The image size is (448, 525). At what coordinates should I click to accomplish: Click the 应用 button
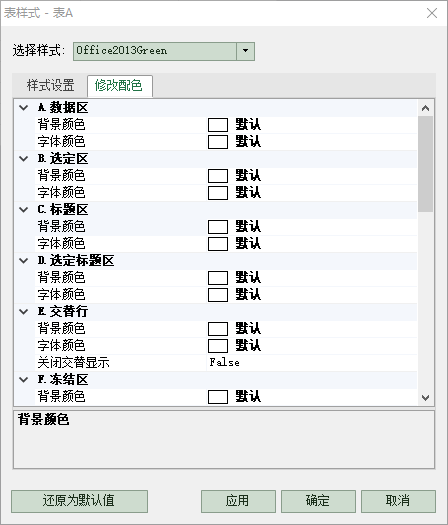click(x=238, y=501)
